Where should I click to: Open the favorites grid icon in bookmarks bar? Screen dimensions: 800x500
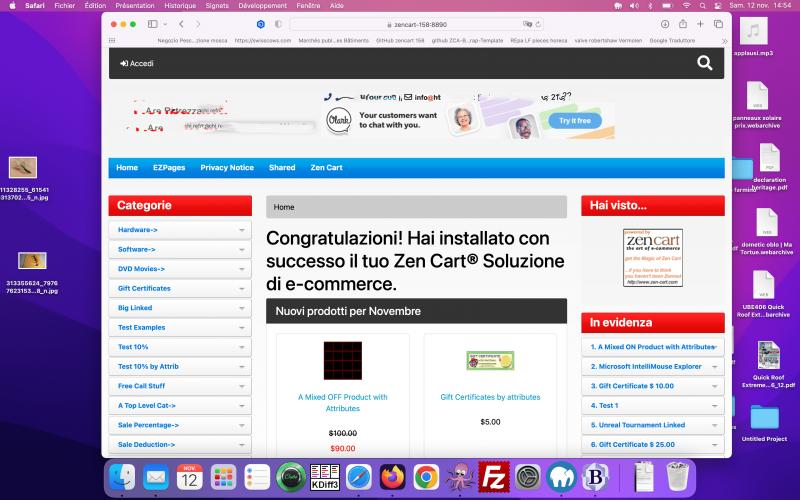coord(112,40)
